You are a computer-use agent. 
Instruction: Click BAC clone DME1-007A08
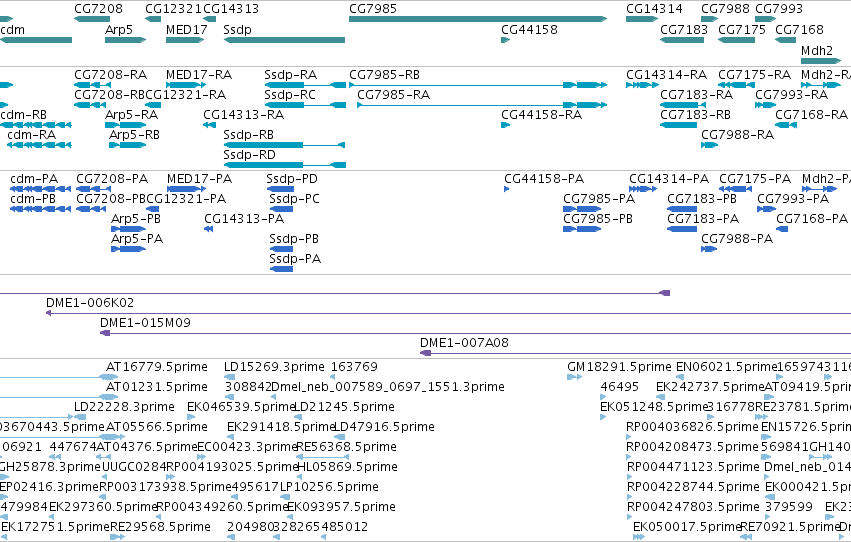[x=636, y=353]
